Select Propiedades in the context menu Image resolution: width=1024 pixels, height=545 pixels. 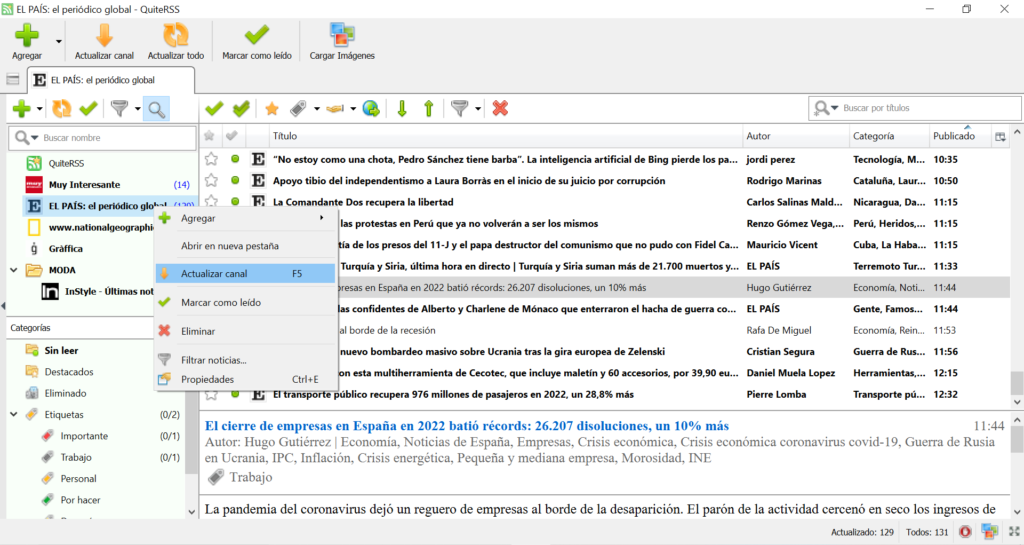[x=207, y=379]
